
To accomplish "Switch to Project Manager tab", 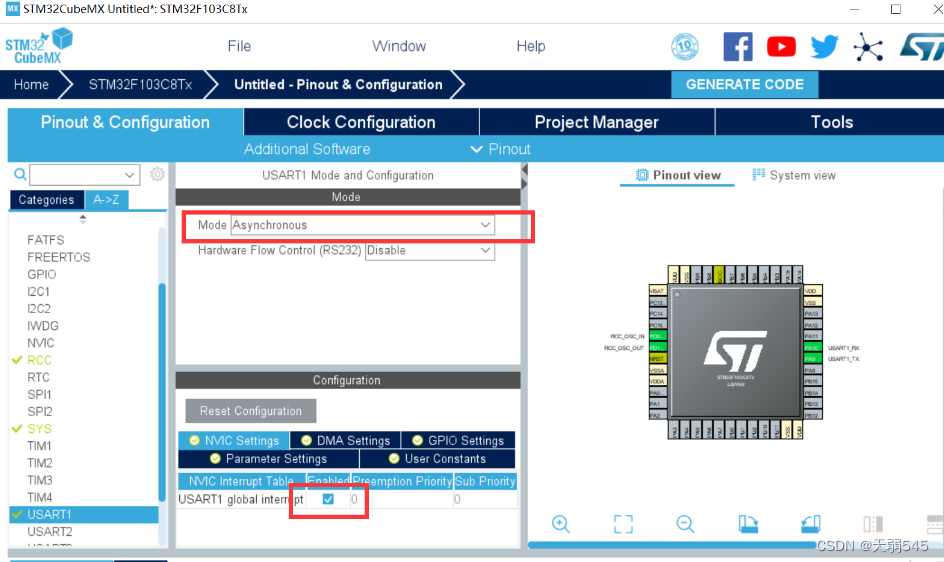I will 597,122.
